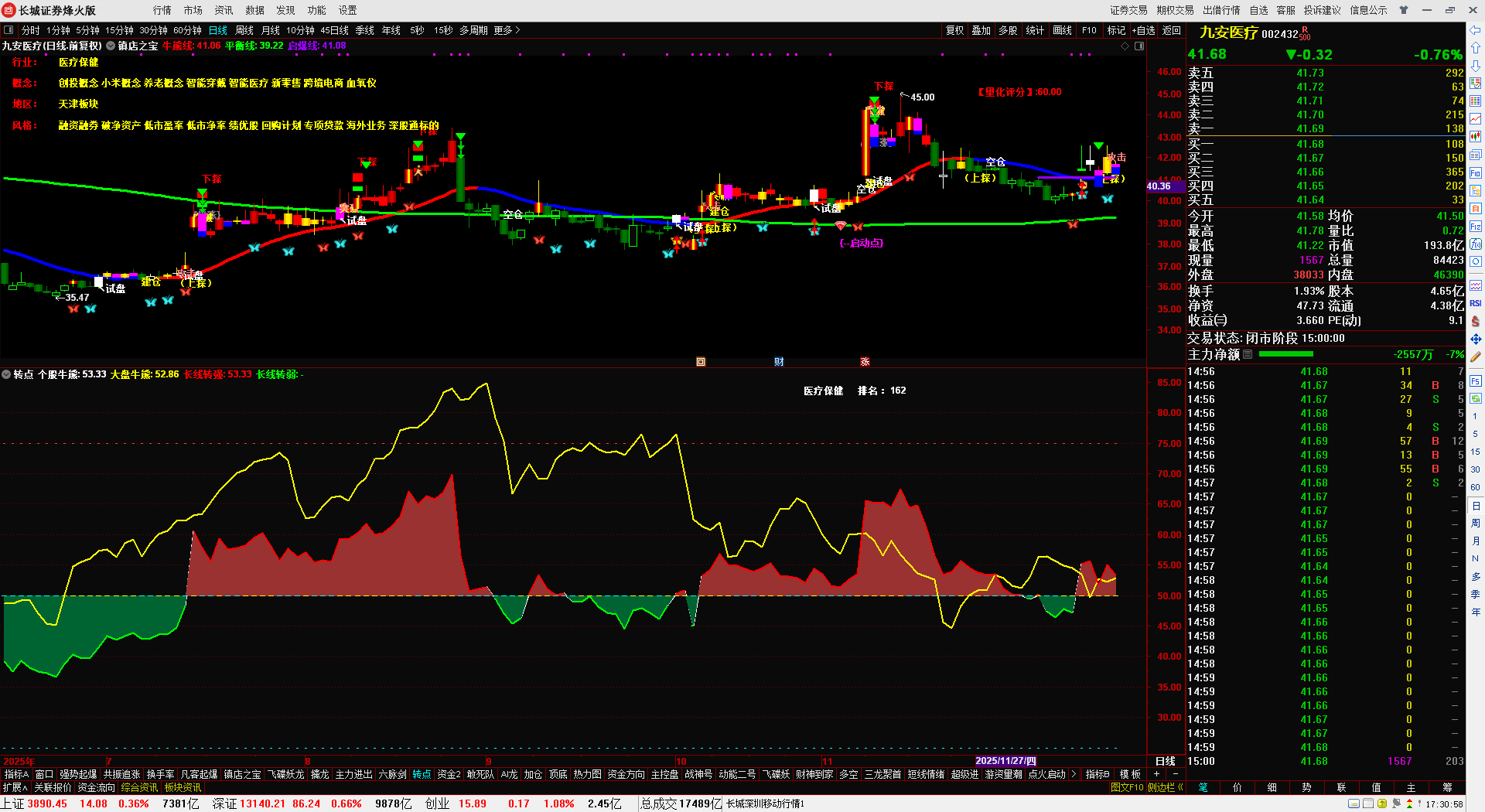
Task: Click the minus button next to 模板
Action: pos(1175,774)
